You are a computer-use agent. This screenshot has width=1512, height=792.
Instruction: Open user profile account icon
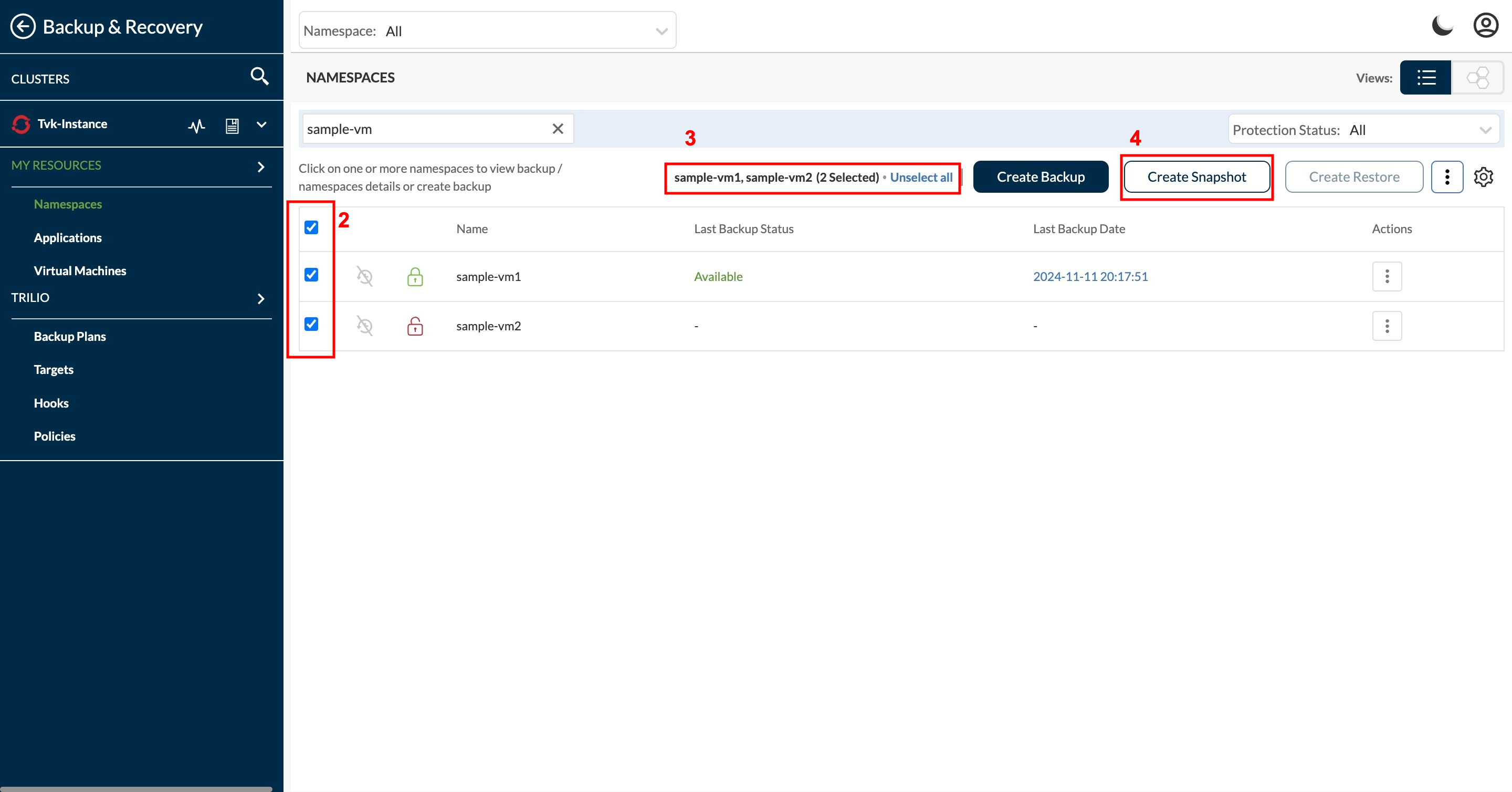[x=1486, y=26]
